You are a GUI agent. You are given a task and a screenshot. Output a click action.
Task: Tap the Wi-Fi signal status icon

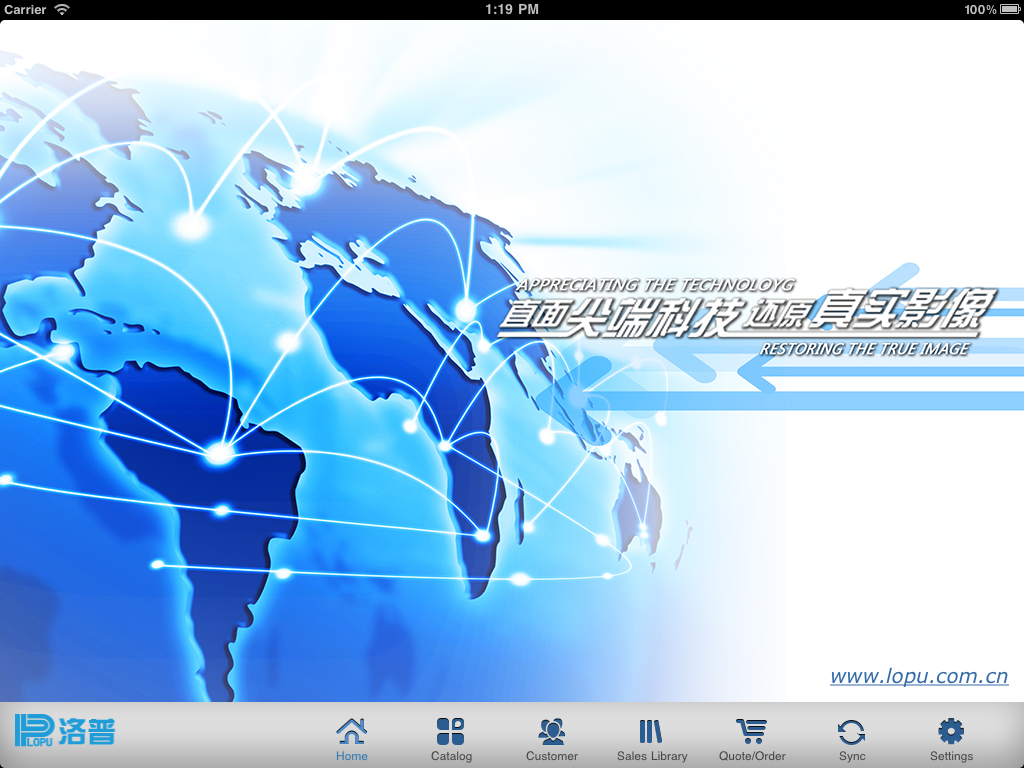point(62,9)
